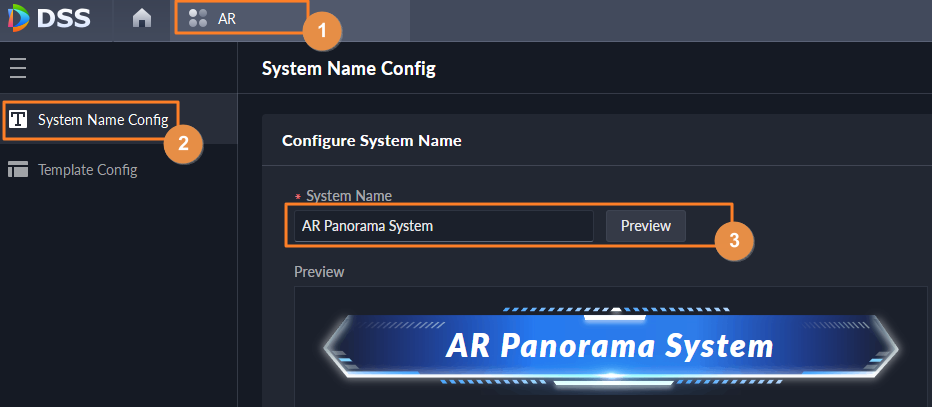Click the red required asterisk

coord(298,197)
